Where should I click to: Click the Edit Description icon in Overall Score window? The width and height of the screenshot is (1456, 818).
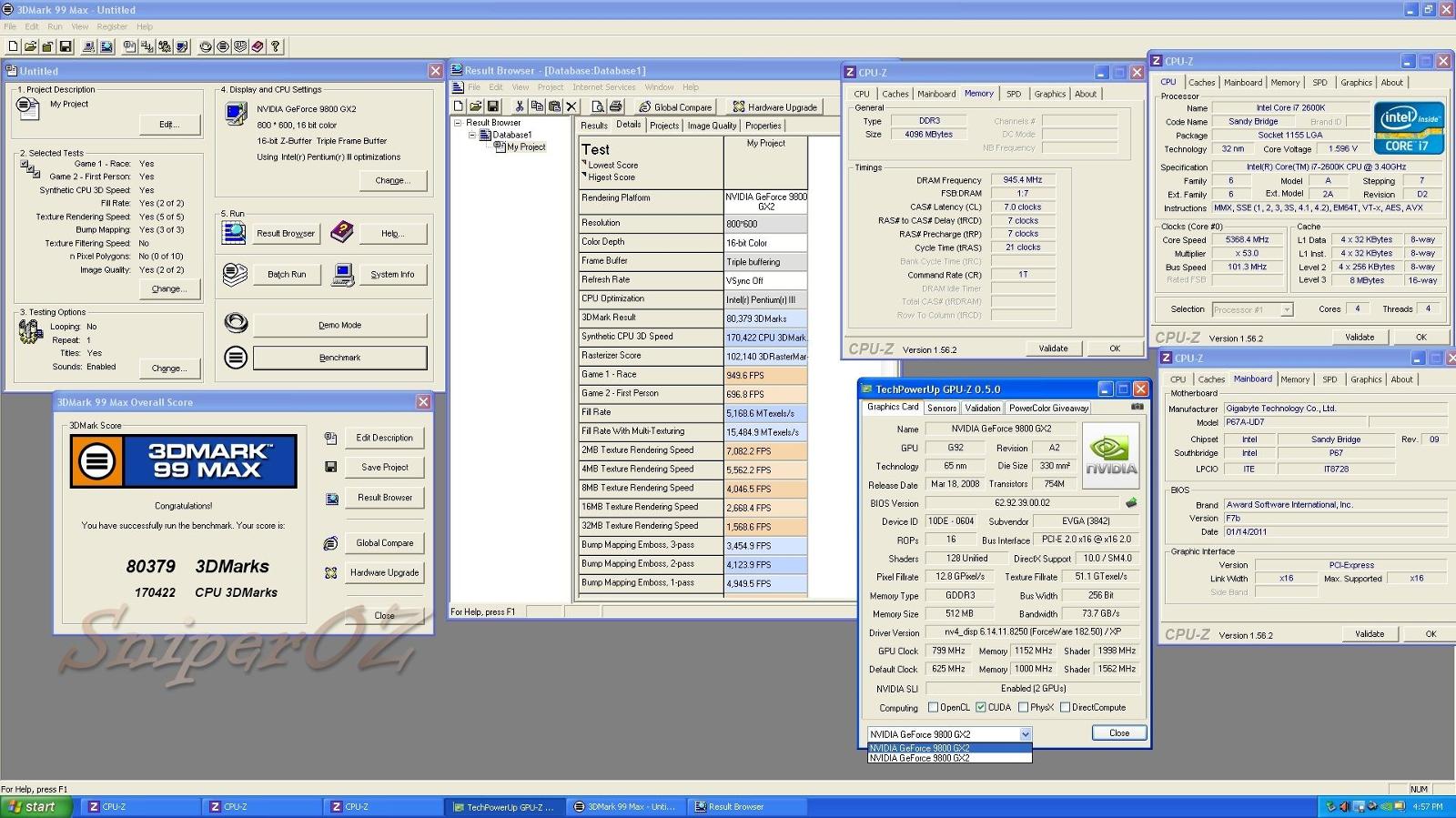pos(330,438)
